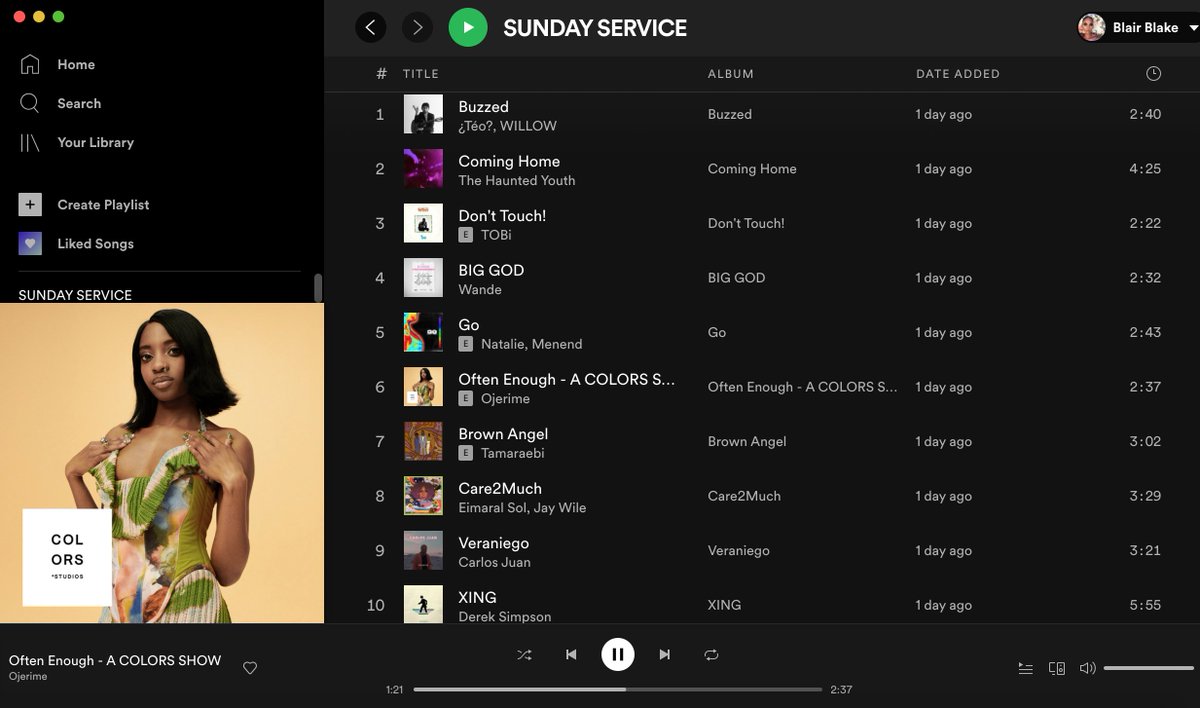
Task: Click macOS green fullscreen window button
Action: pos(58,17)
